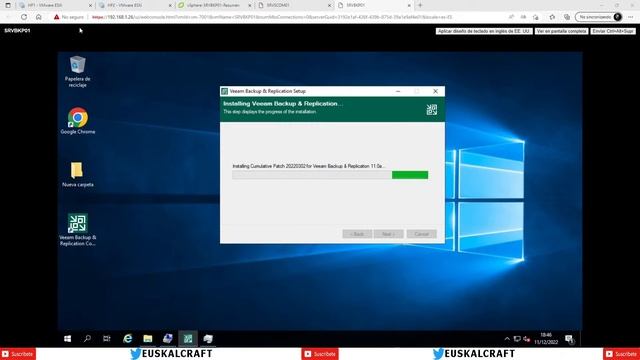Click the volume tray icon
This screenshot has height=360, width=640.
[x=527, y=339]
